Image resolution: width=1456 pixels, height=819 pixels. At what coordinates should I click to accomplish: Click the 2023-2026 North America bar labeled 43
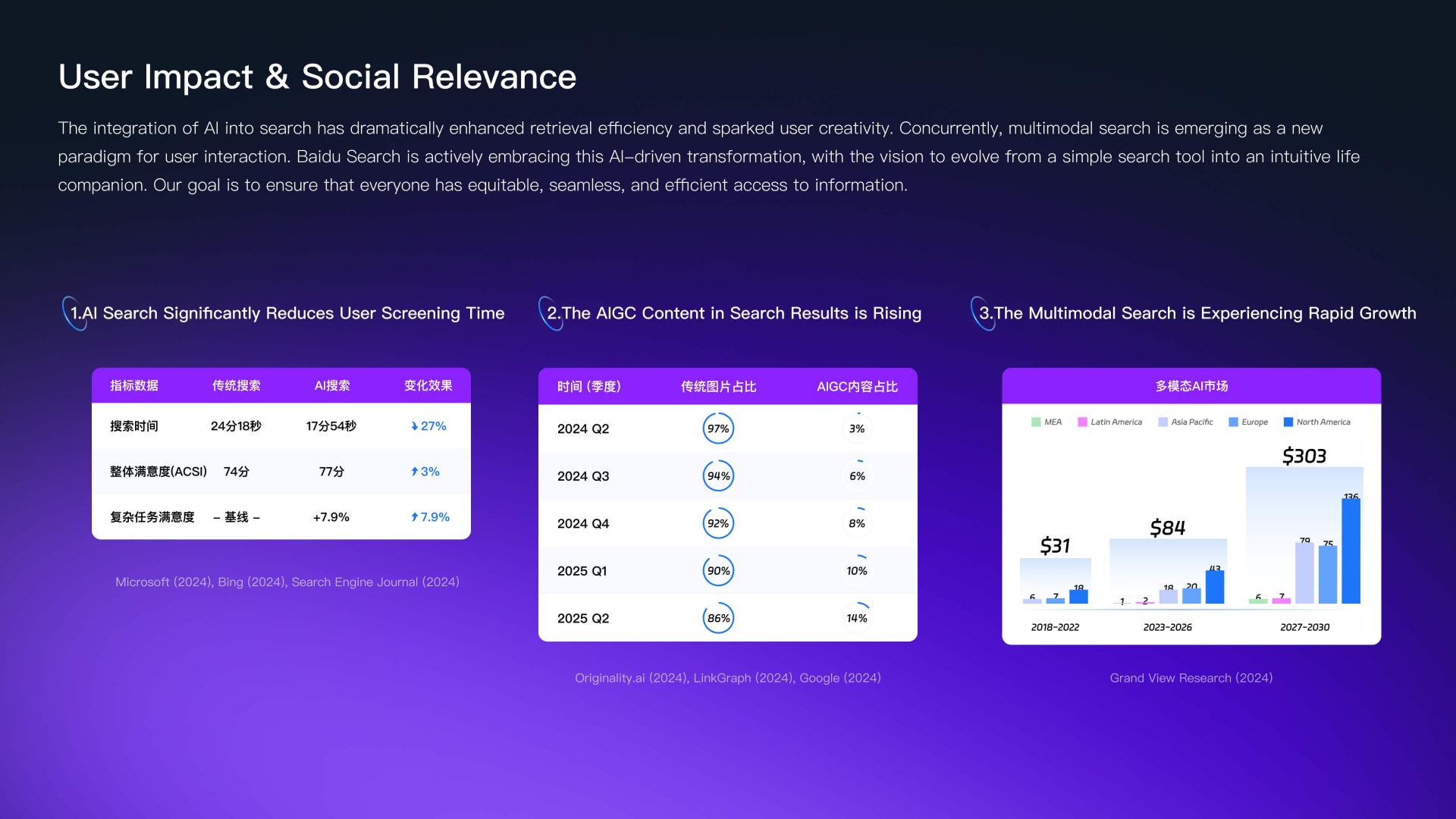tap(1215, 587)
